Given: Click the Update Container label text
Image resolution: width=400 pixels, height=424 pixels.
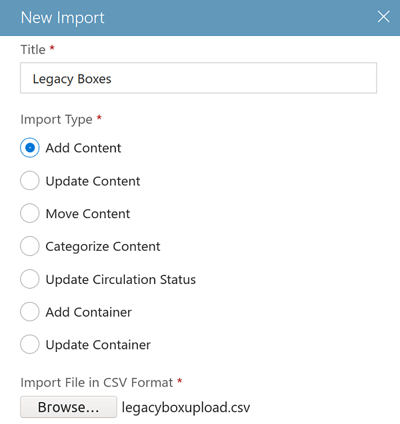Looking at the screenshot, I should coord(98,345).
